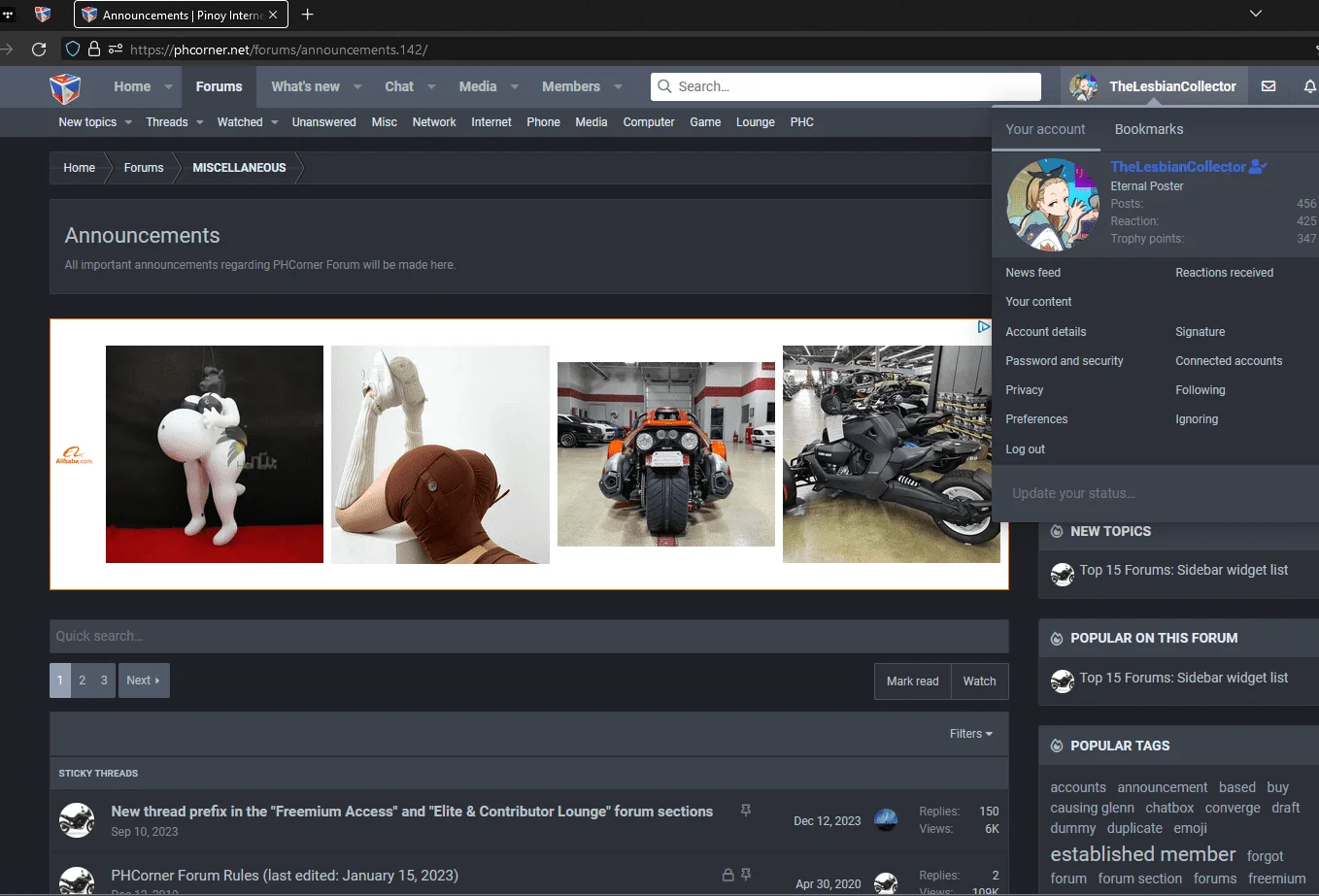View the Ignoring list
Viewport: 1319px width, 896px height.
[x=1197, y=419]
